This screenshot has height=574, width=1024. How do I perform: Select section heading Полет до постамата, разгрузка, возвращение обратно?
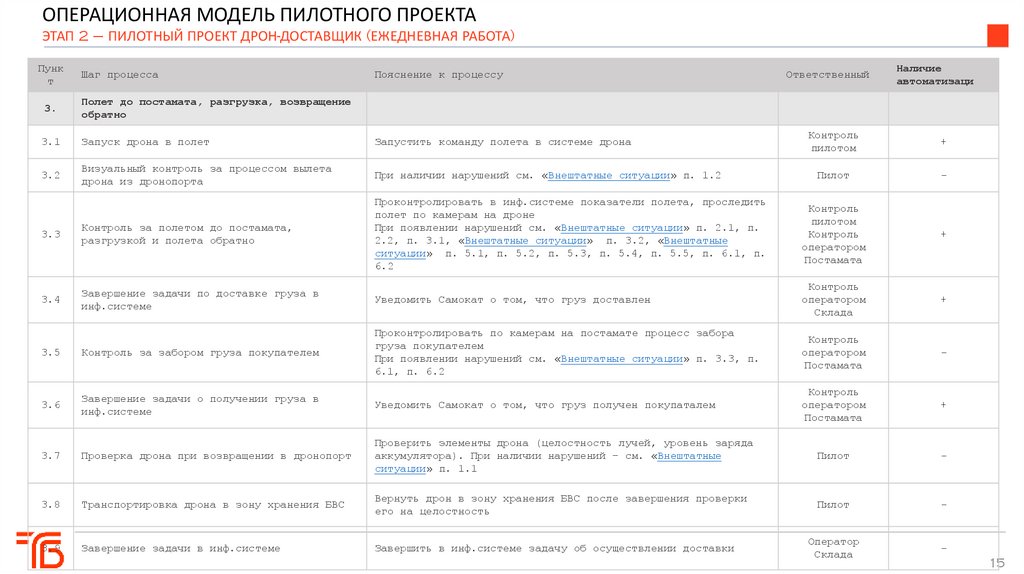[216, 108]
